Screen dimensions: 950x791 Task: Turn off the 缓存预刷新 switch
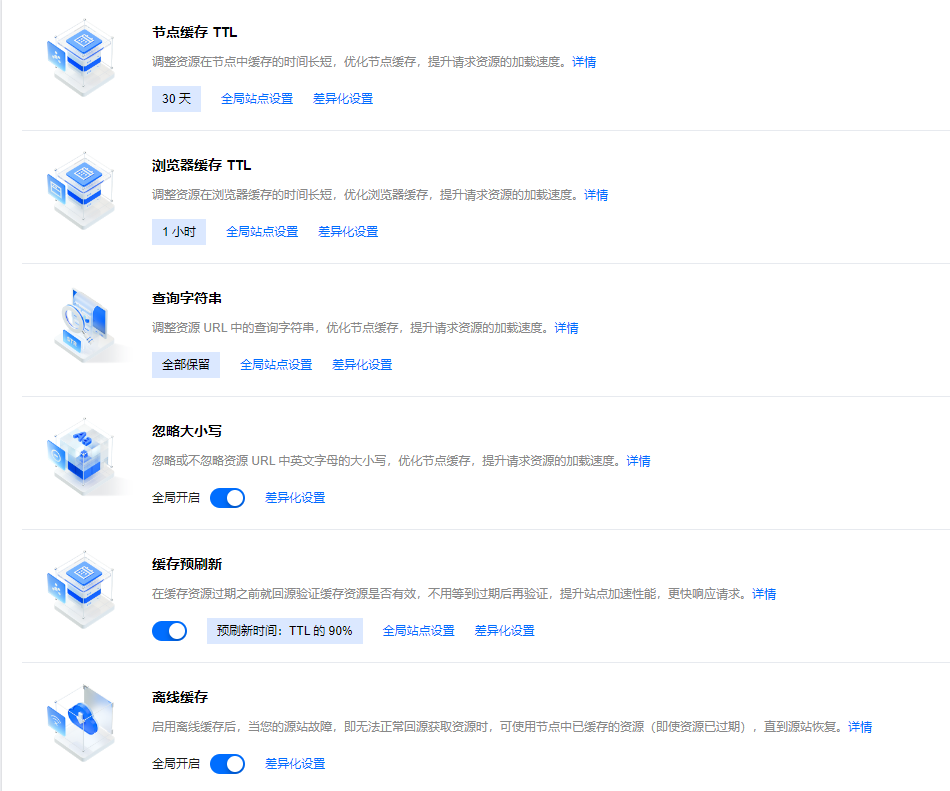169,631
